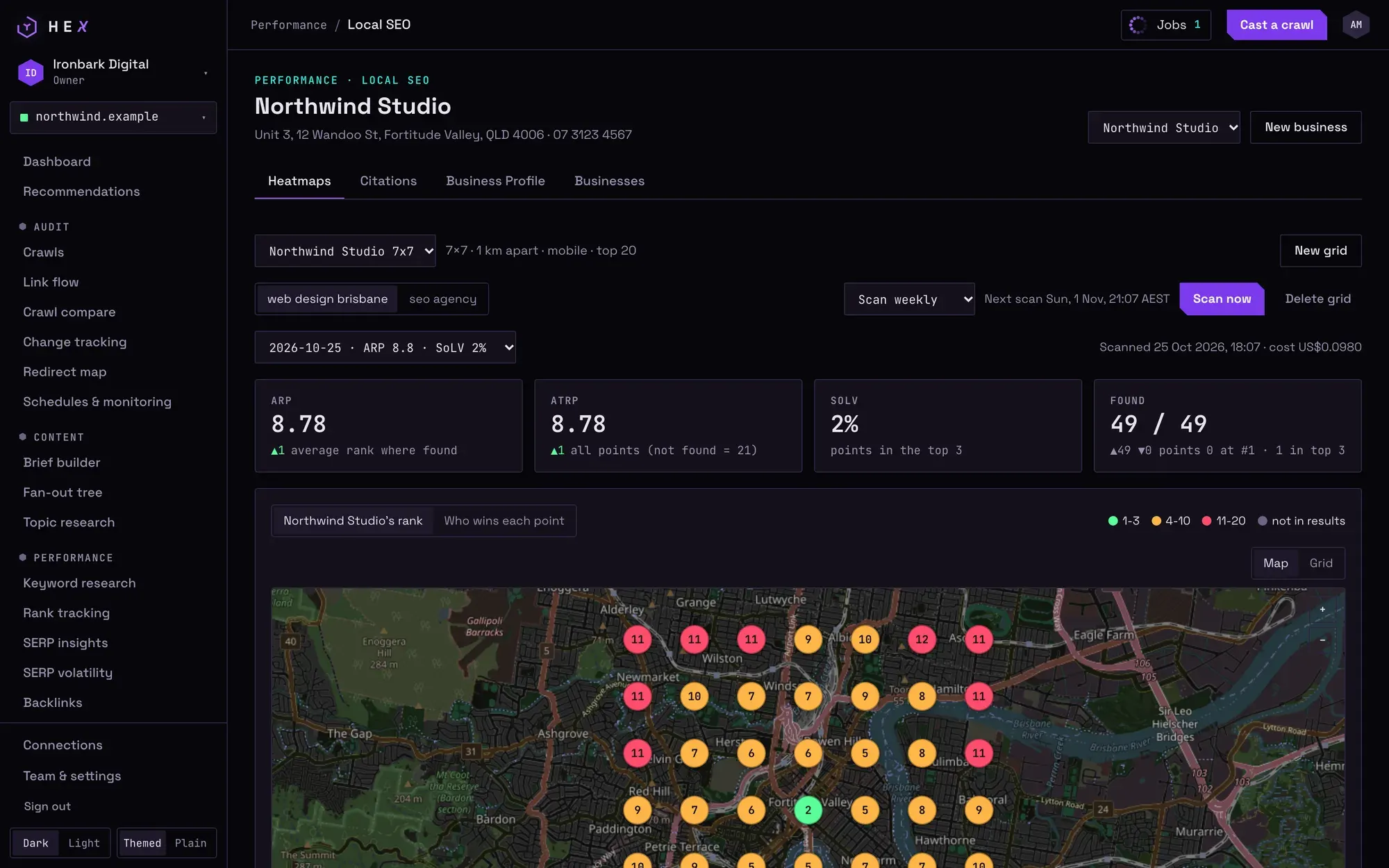The width and height of the screenshot is (1389, 868).
Task: Click the 1-3 green legend swatch
Action: [1113, 521]
